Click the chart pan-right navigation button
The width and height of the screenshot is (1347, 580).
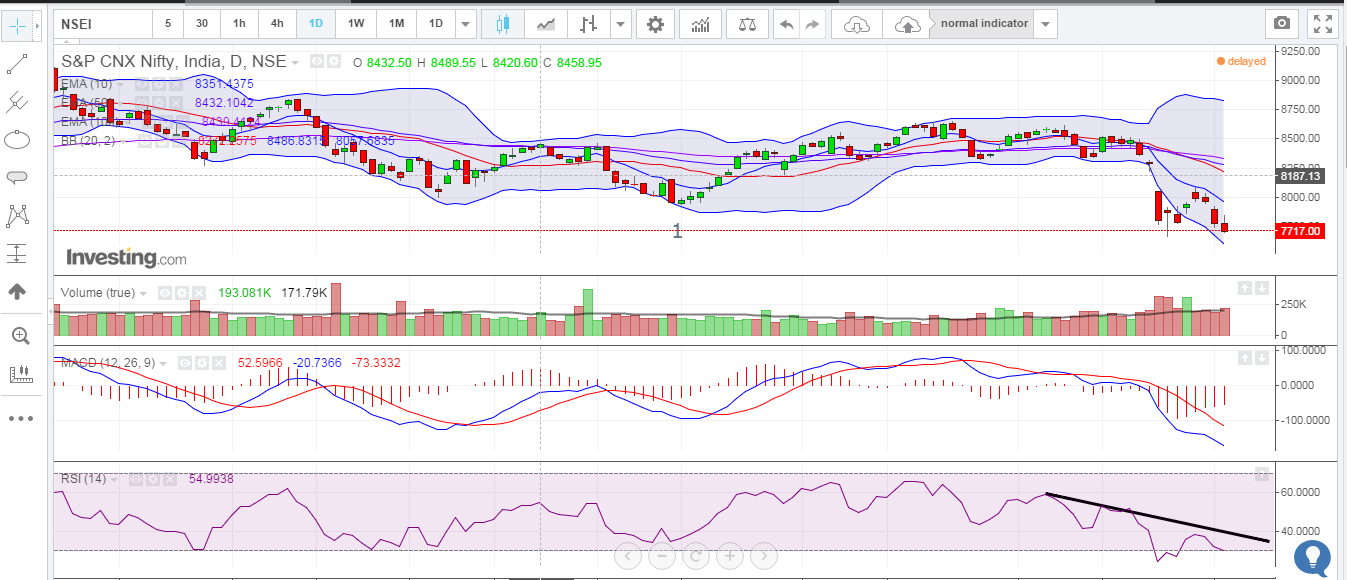point(763,555)
